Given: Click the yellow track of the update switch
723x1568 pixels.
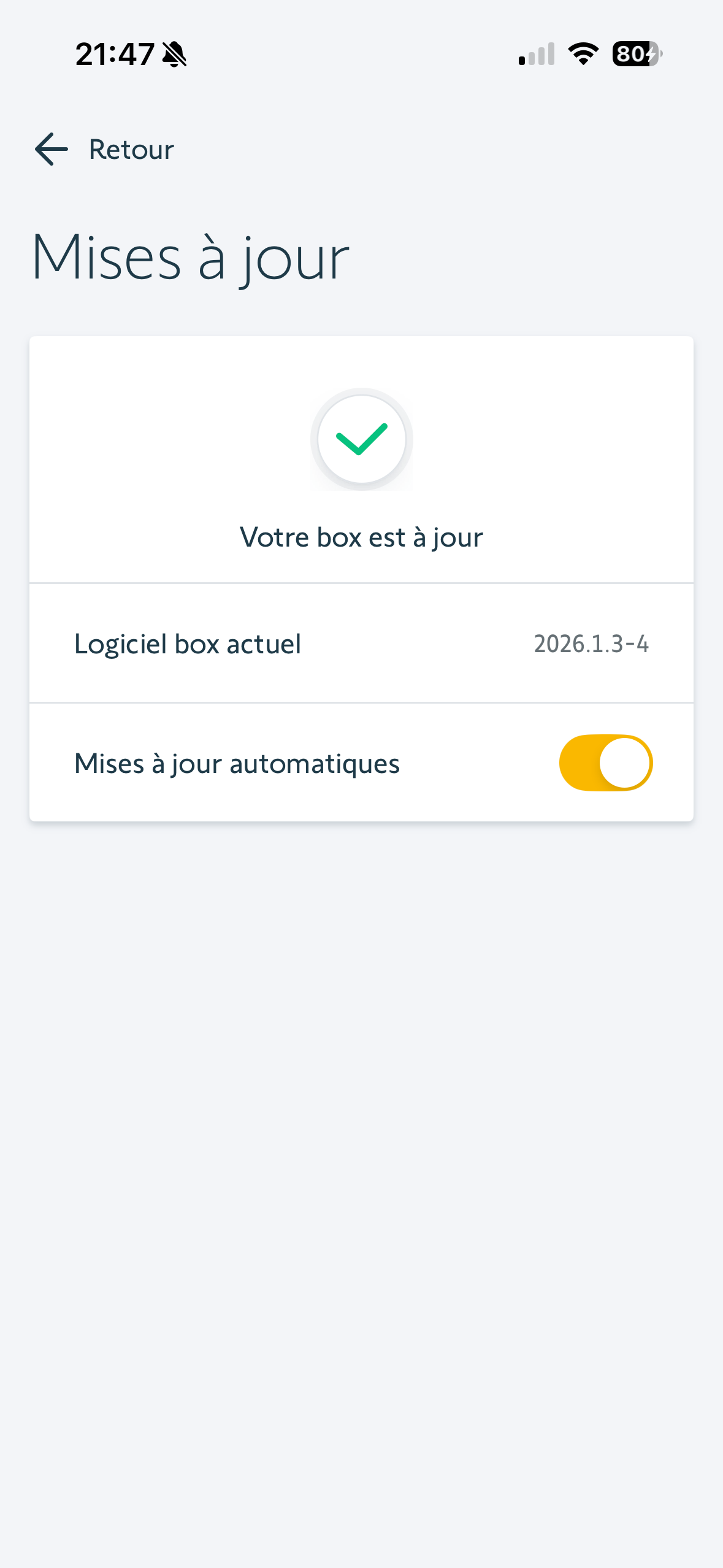Looking at the screenshot, I should (578, 763).
